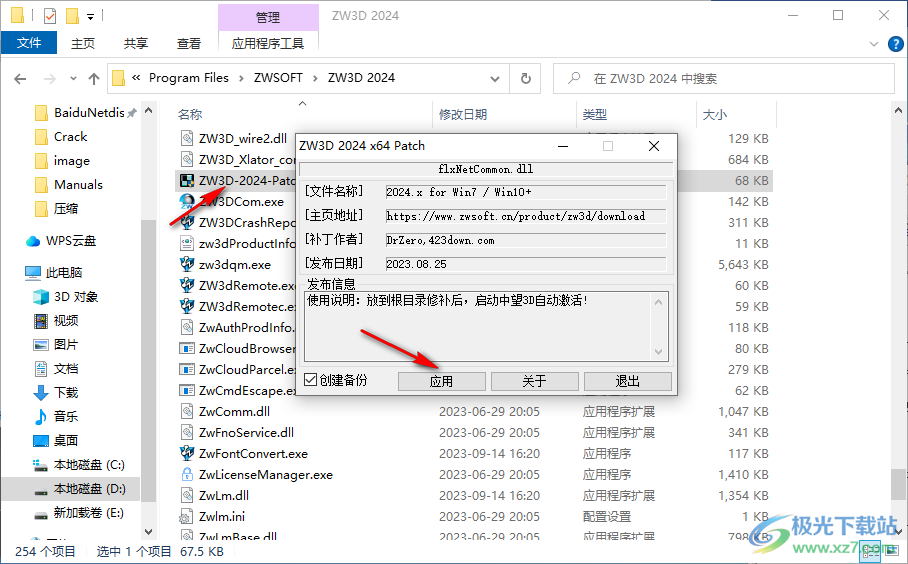This screenshot has height=564, width=908.
Task: Sort files by 类型 column header
Action: [x=595, y=115]
